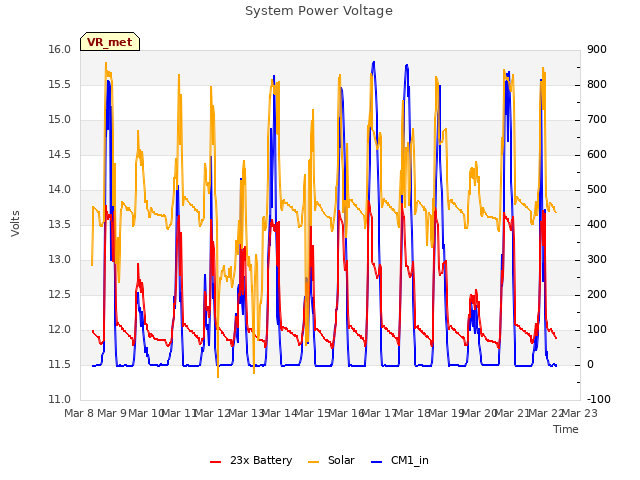Click the 13.0 left axis tick label
640x480 pixels.
pos(60,260)
